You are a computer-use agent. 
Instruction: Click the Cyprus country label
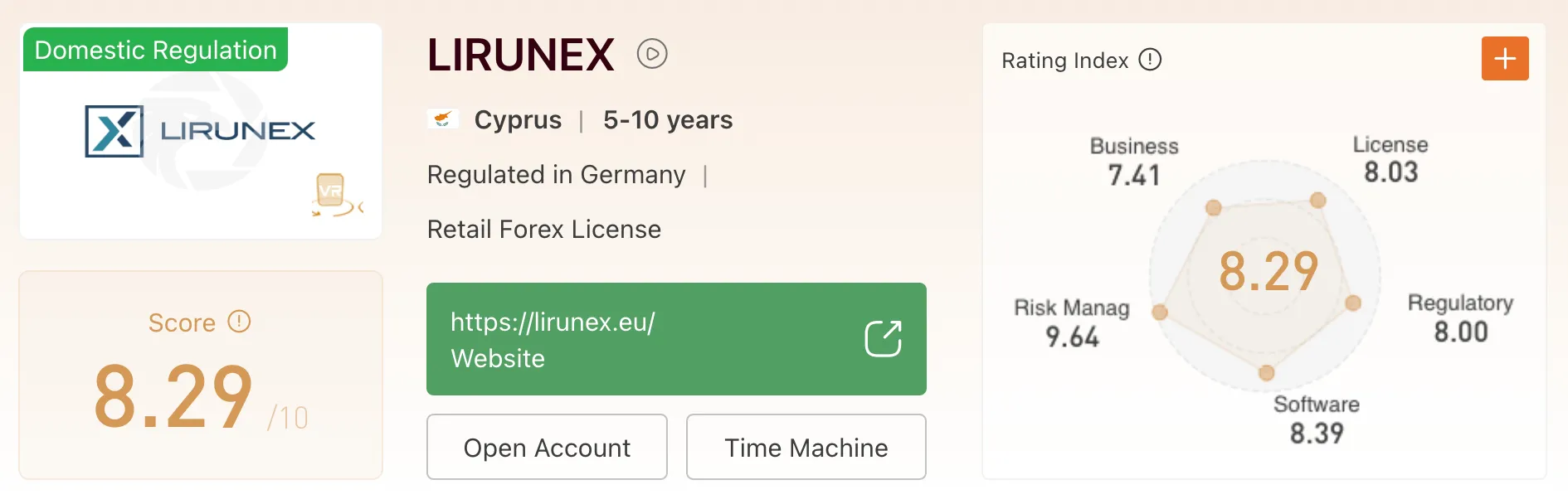point(518,120)
